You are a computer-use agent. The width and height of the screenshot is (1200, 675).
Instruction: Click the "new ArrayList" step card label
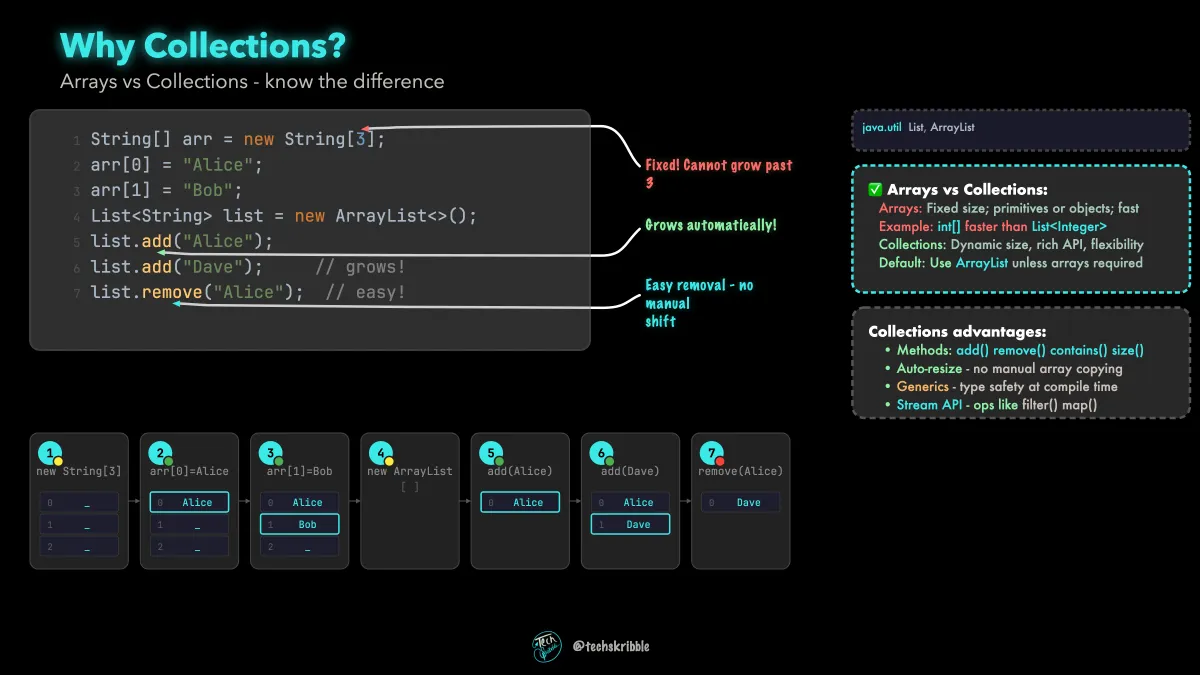(410, 471)
